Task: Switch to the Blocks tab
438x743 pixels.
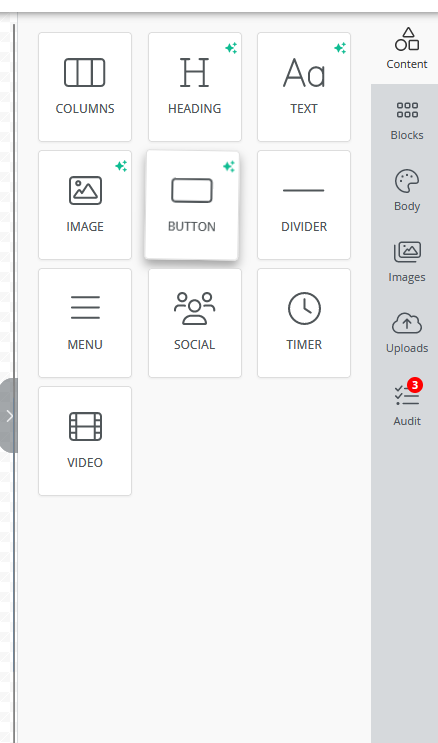Action: [407, 121]
